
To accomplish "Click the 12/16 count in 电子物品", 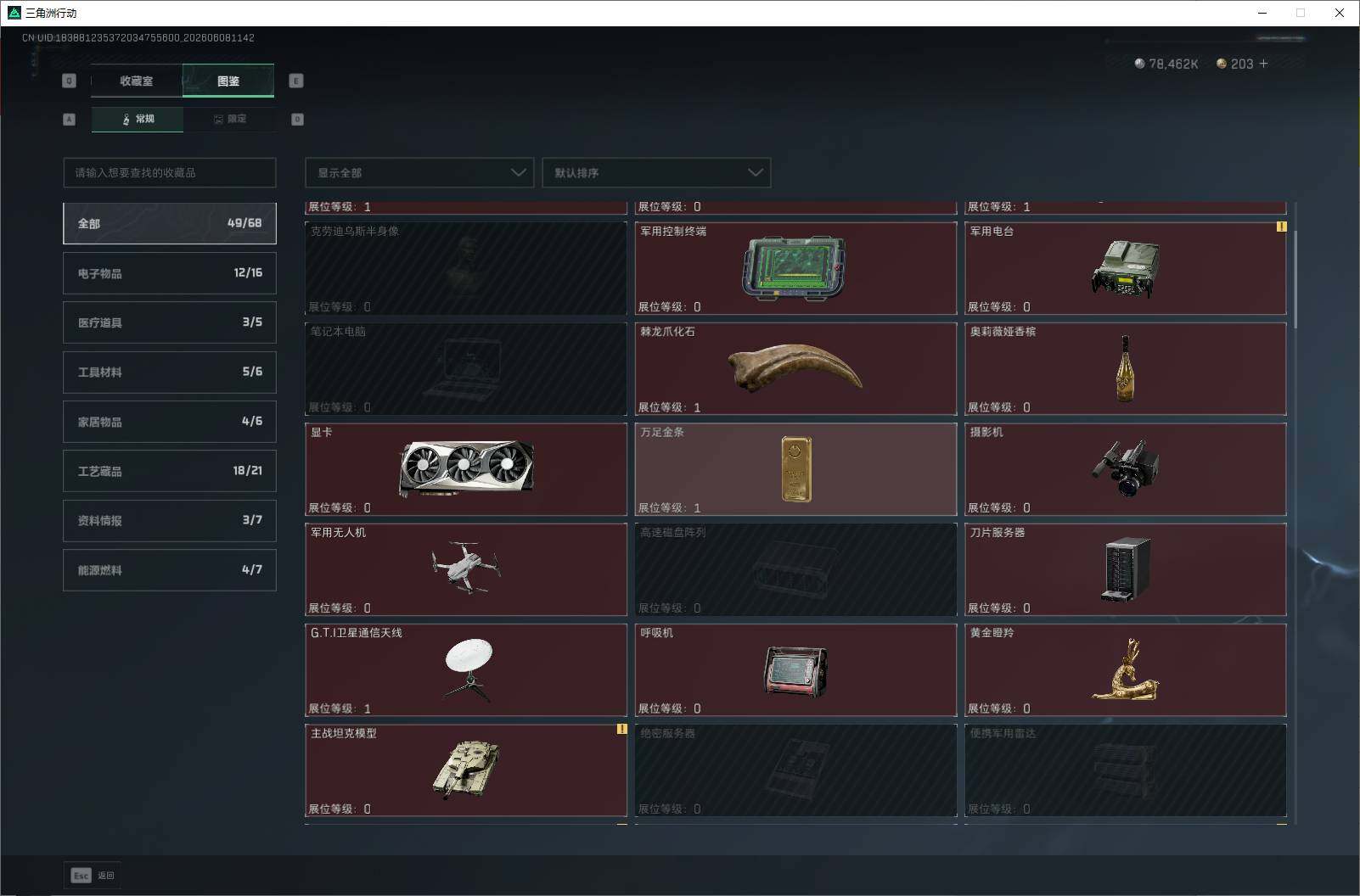I will pyautogui.click(x=248, y=272).
